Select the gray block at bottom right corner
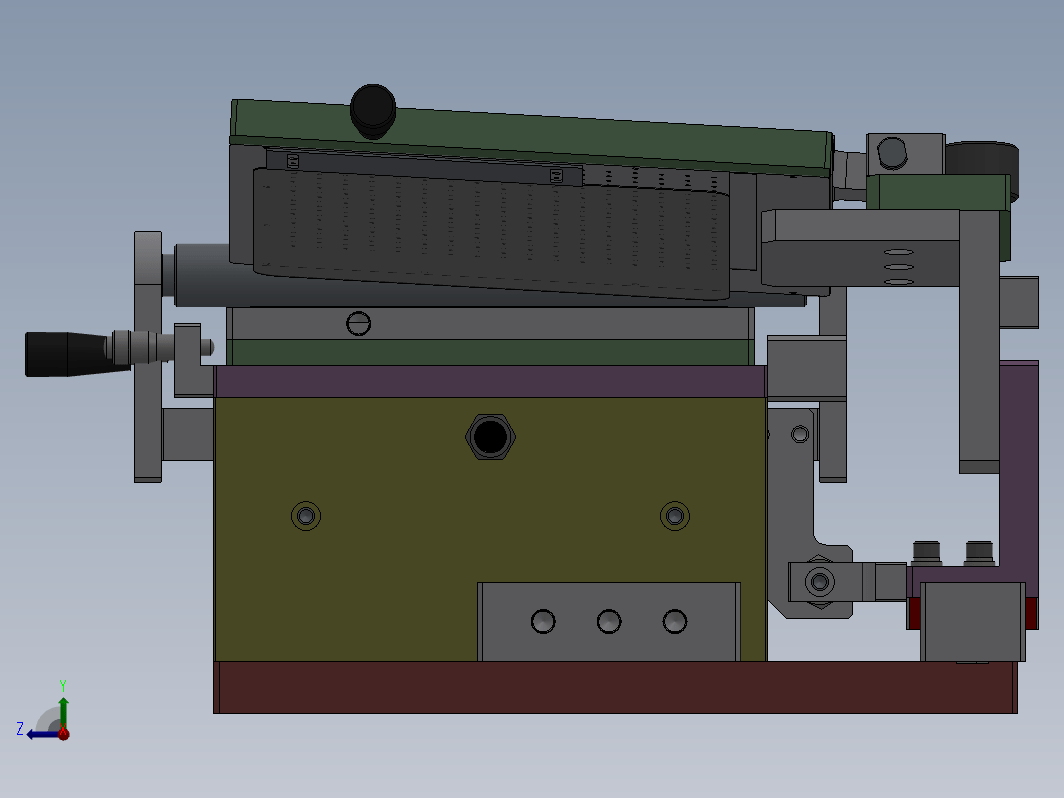The height and width of the screenshot is (798, 1064). (972, 622)
